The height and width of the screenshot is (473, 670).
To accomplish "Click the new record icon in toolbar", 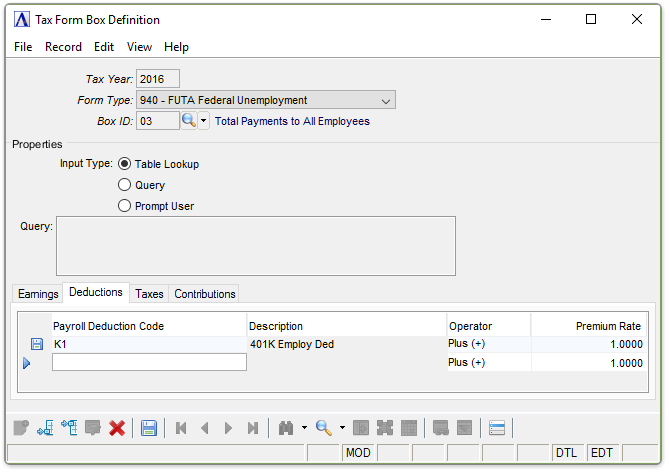I will (x=21, y=428).
